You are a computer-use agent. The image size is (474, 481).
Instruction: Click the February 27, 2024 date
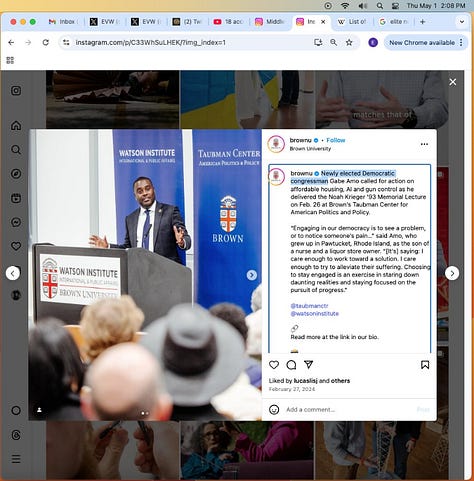[x=292, y=389]
